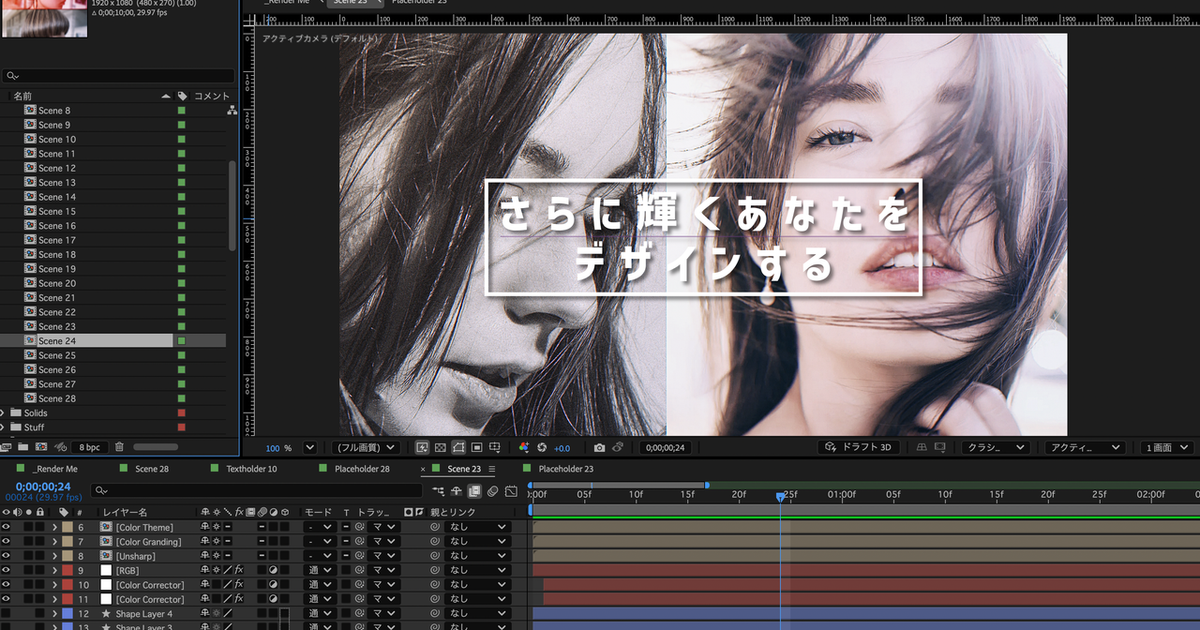This screenshot has height=630, width=1200.
Task: Hide the Color Theme layer eye
Action: (x=6, y=527)
